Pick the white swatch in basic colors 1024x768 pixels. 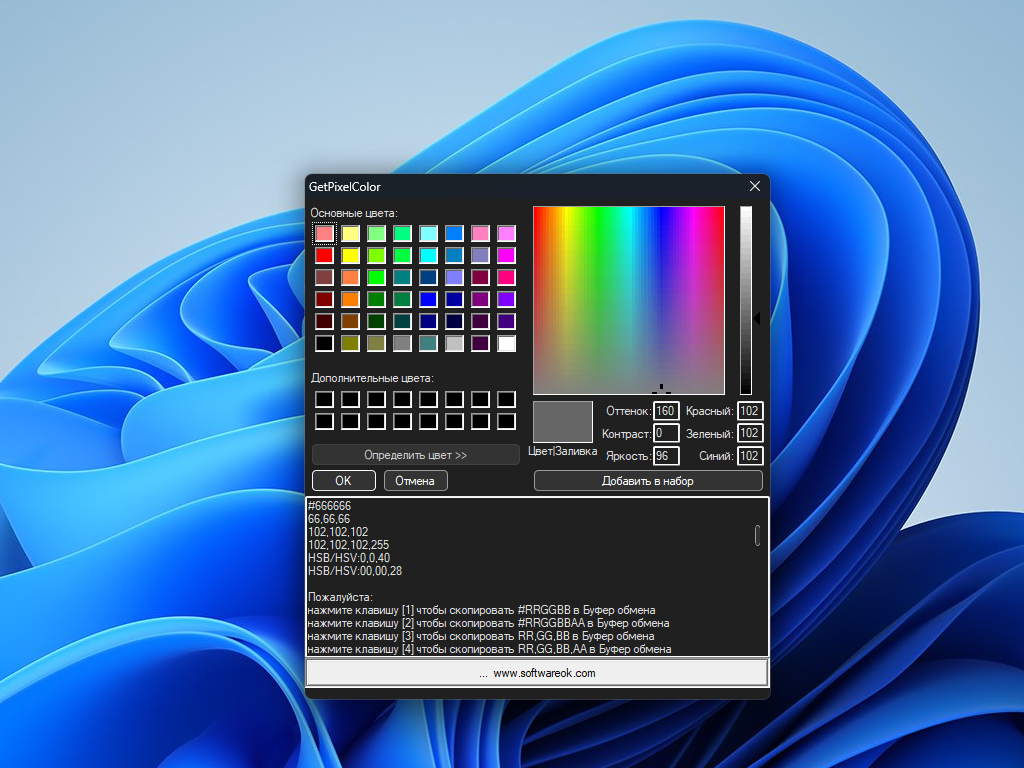coord(506,343)
